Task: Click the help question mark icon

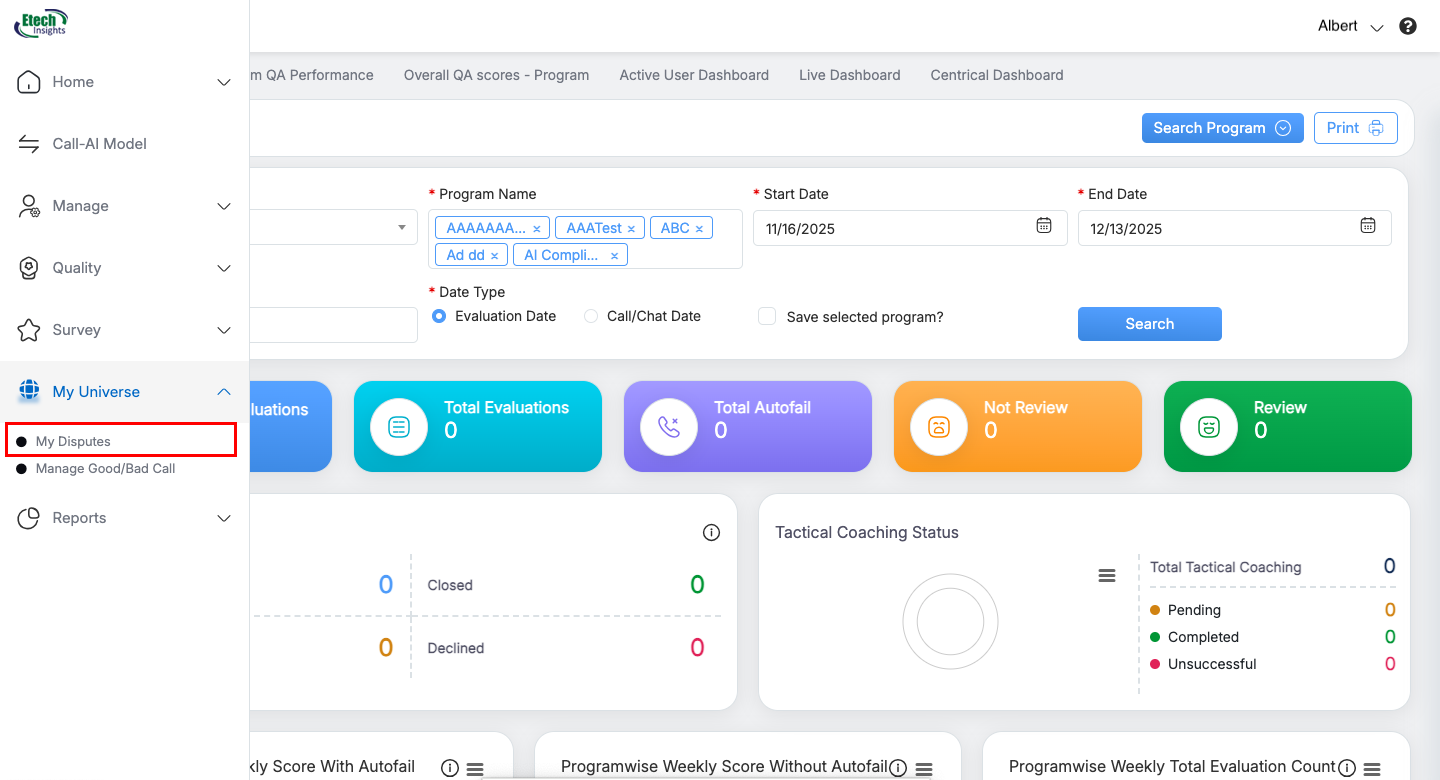Action: pyautogui.click(x=1408, y=27)
